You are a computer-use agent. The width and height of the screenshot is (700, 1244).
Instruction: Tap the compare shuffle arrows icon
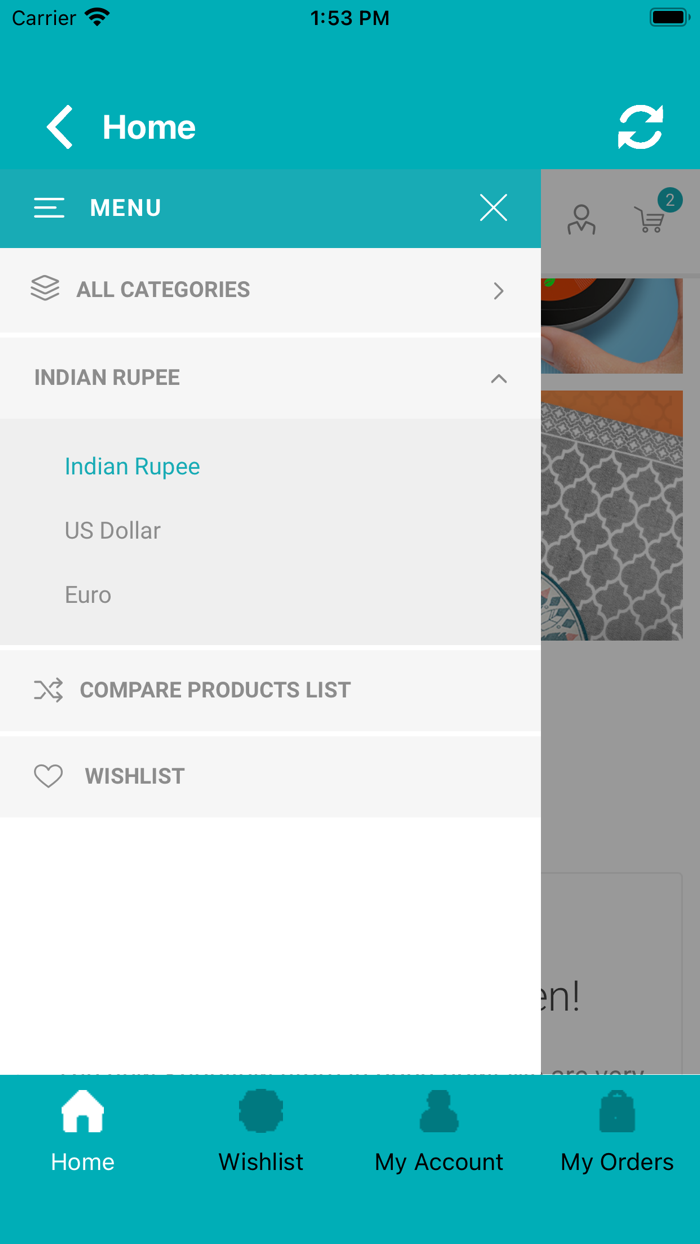48,690
